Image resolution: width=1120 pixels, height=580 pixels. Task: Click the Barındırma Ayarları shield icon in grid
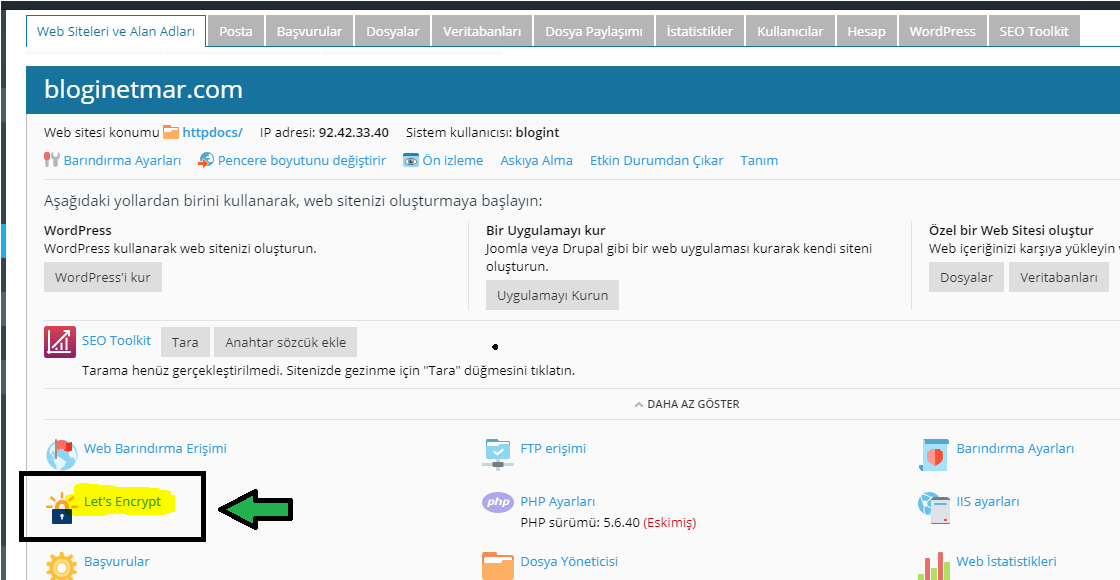[934, 454]
